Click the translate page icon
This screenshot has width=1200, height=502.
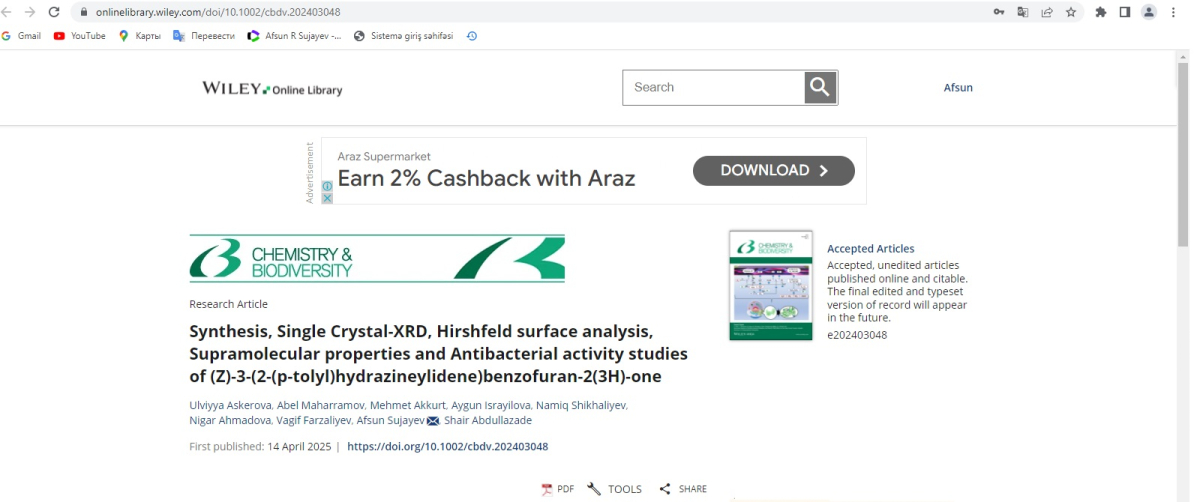click(1022, 12)
